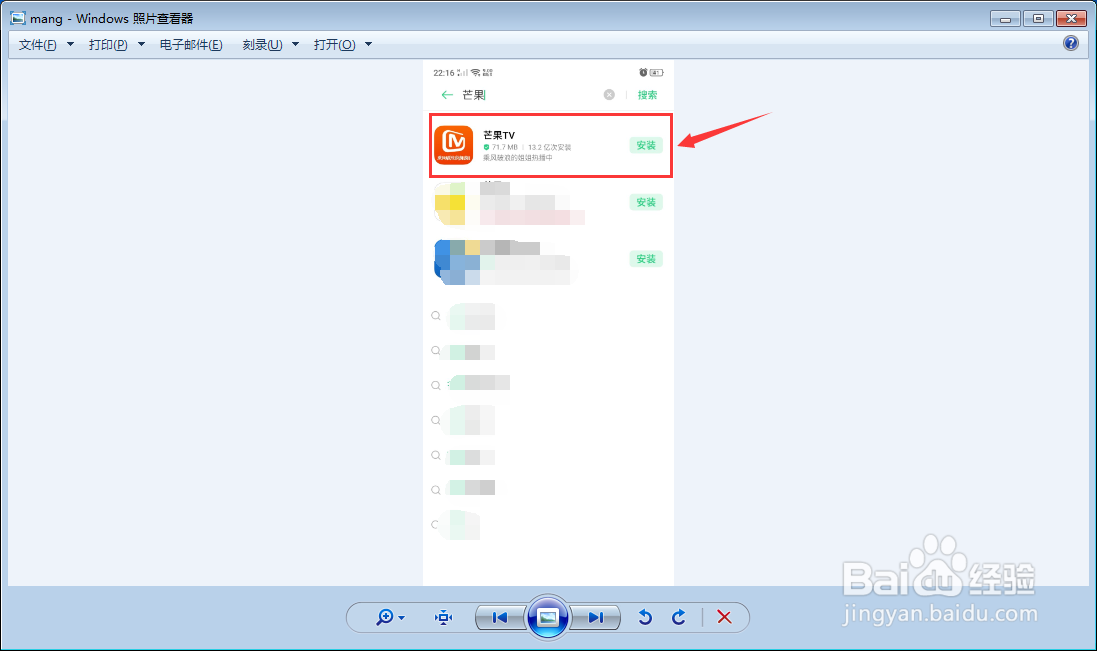Expand the 刻录 dropdown arrow
1097x651 pixels.
(295, 45)
